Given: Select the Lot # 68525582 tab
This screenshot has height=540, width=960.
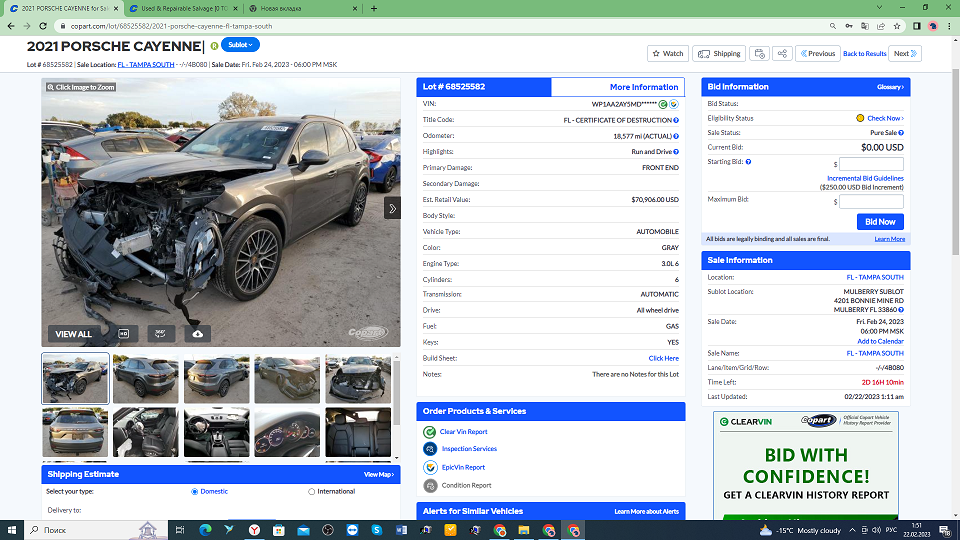Looking at the screenshot, I should (484, 87).
